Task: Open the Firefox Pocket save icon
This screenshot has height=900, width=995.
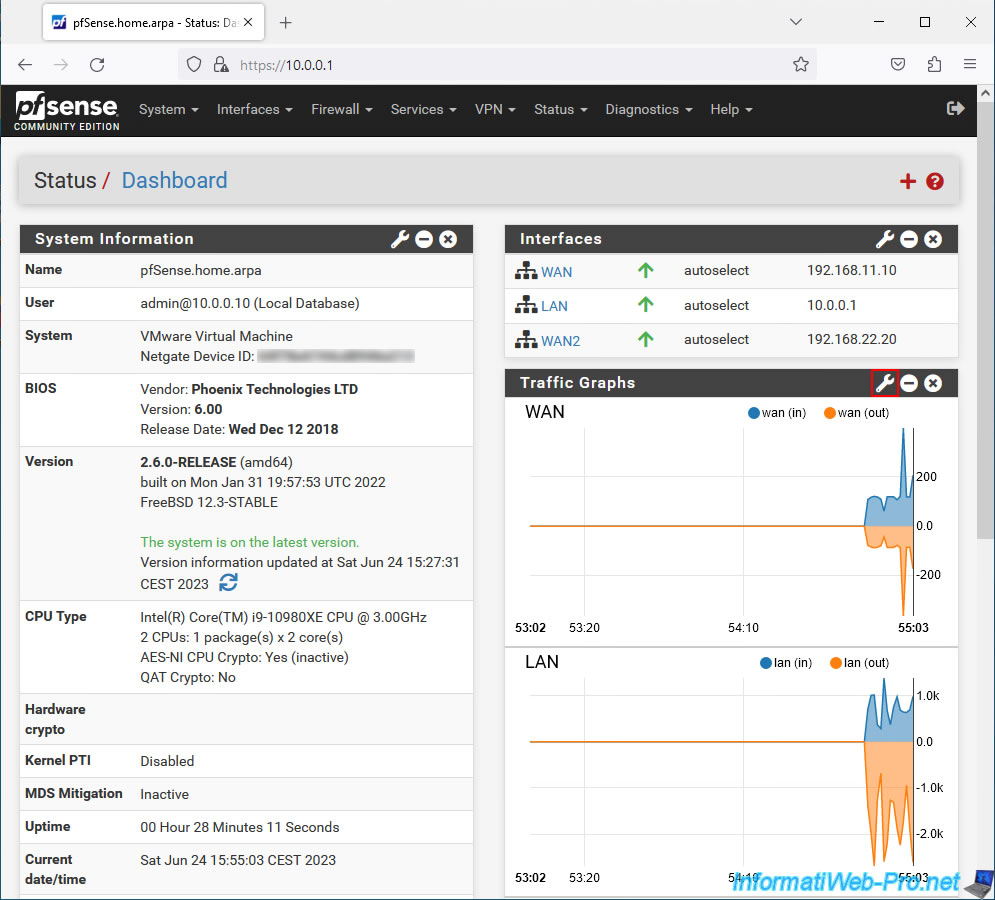Action: tap(897, 64)
